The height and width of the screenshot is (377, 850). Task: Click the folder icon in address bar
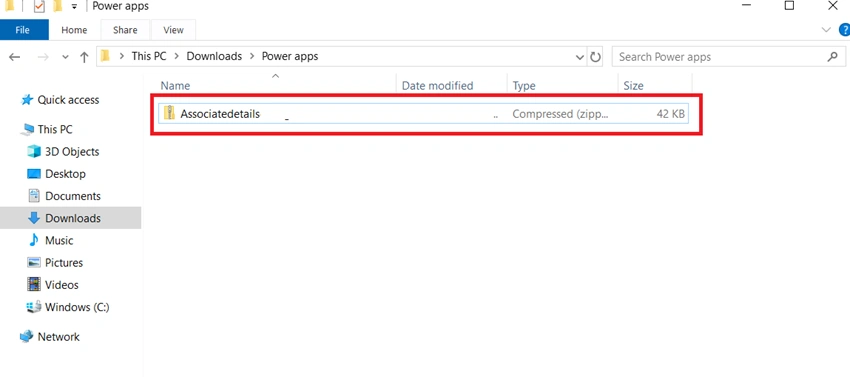coord(106,56)
